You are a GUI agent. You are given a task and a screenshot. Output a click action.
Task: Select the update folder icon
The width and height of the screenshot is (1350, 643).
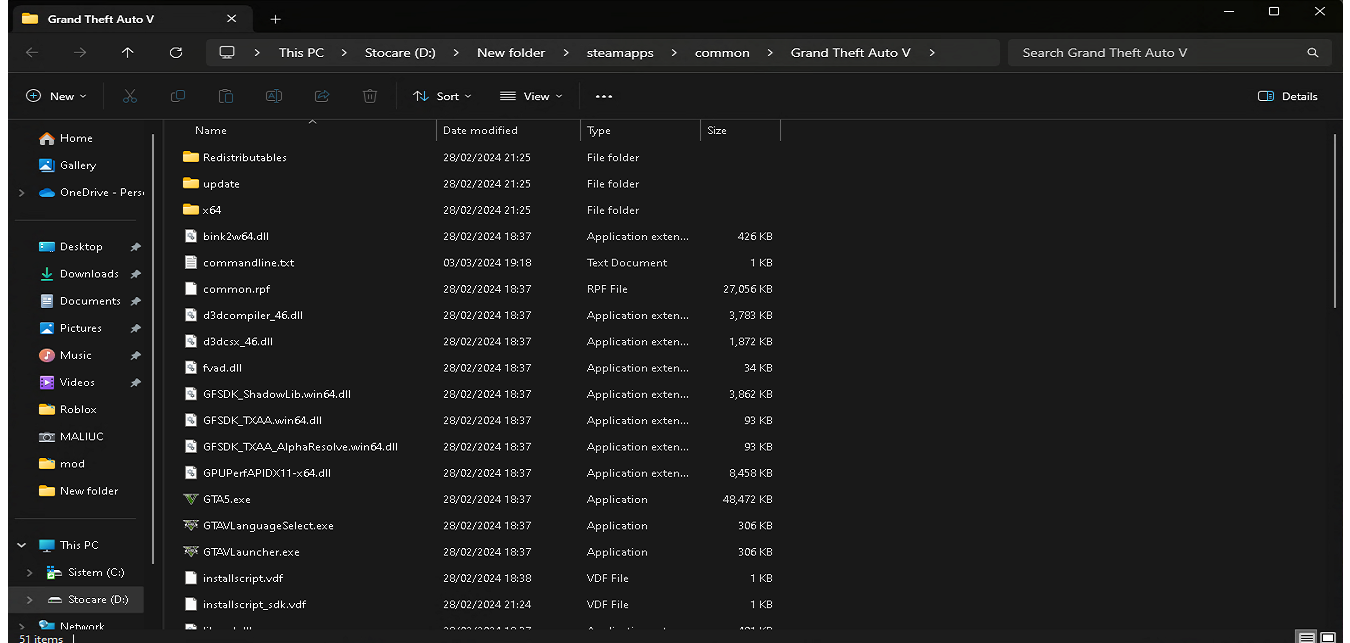tap(191, 184)
